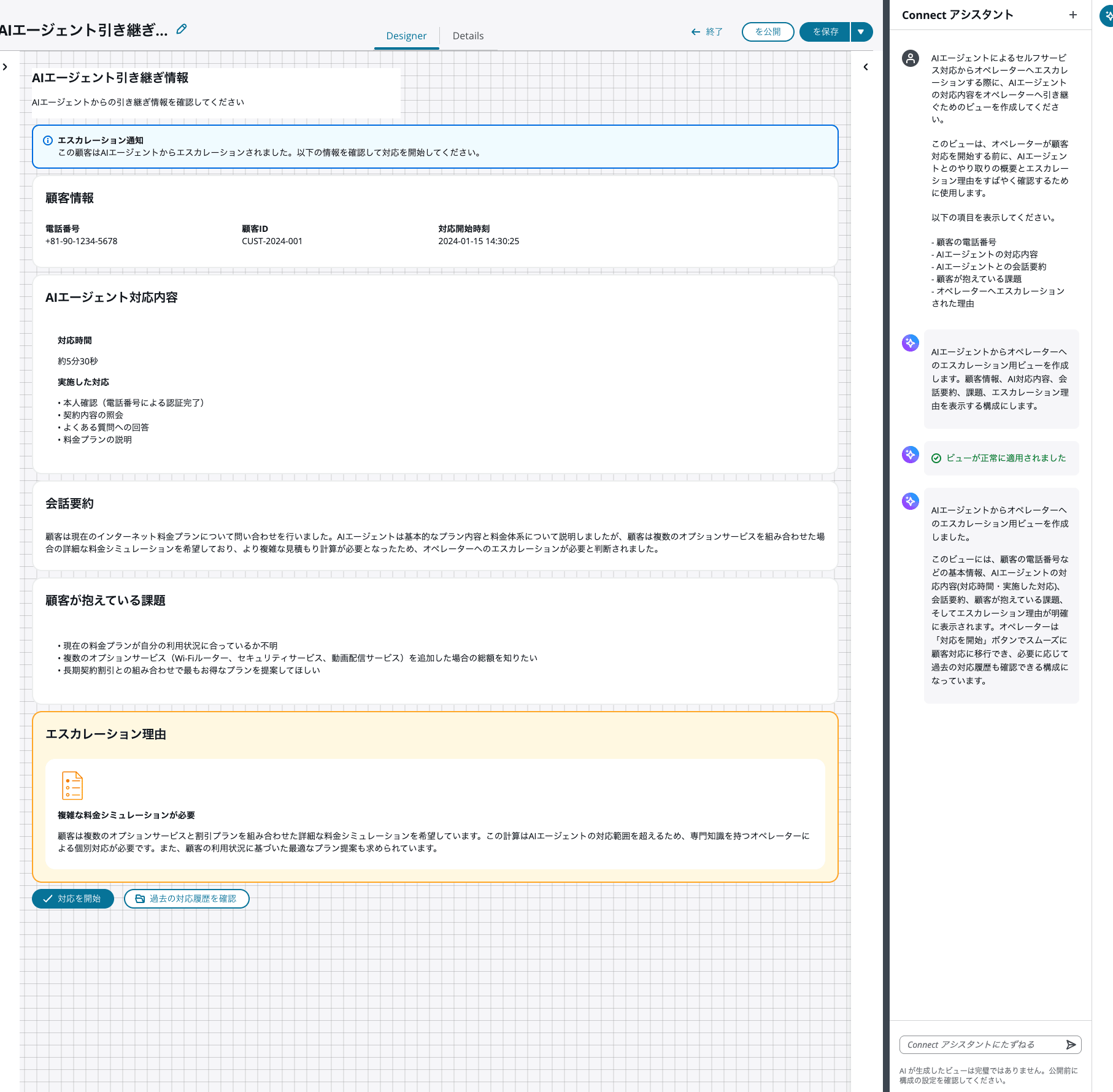This screenshot has width=1113, height=1092.
Task: Select the 会話要約 heading
Action: (69, 504)
